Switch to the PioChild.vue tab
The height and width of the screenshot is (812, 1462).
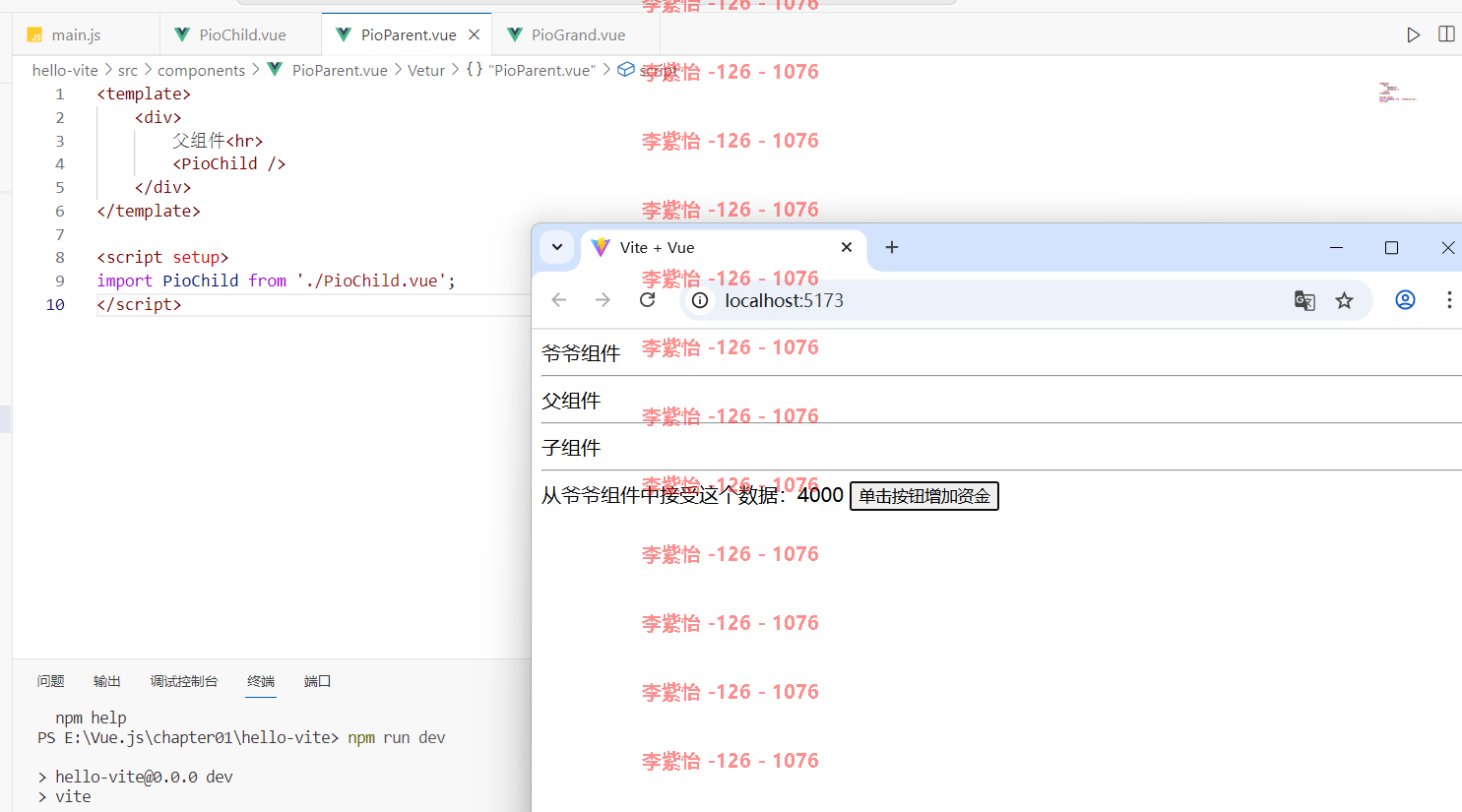pos(240,34)
